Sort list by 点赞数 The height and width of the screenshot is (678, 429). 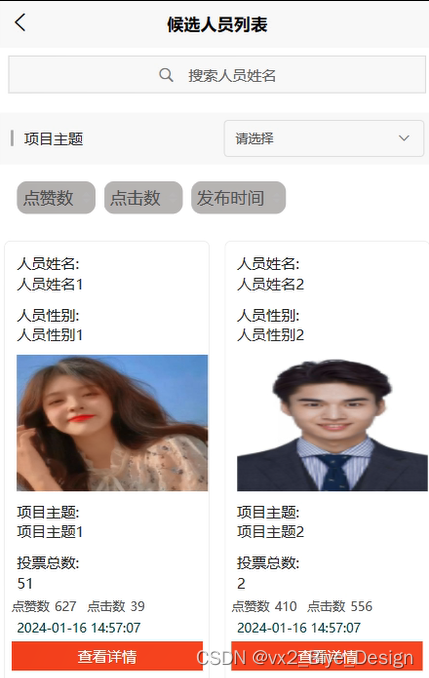click(56, 198)
